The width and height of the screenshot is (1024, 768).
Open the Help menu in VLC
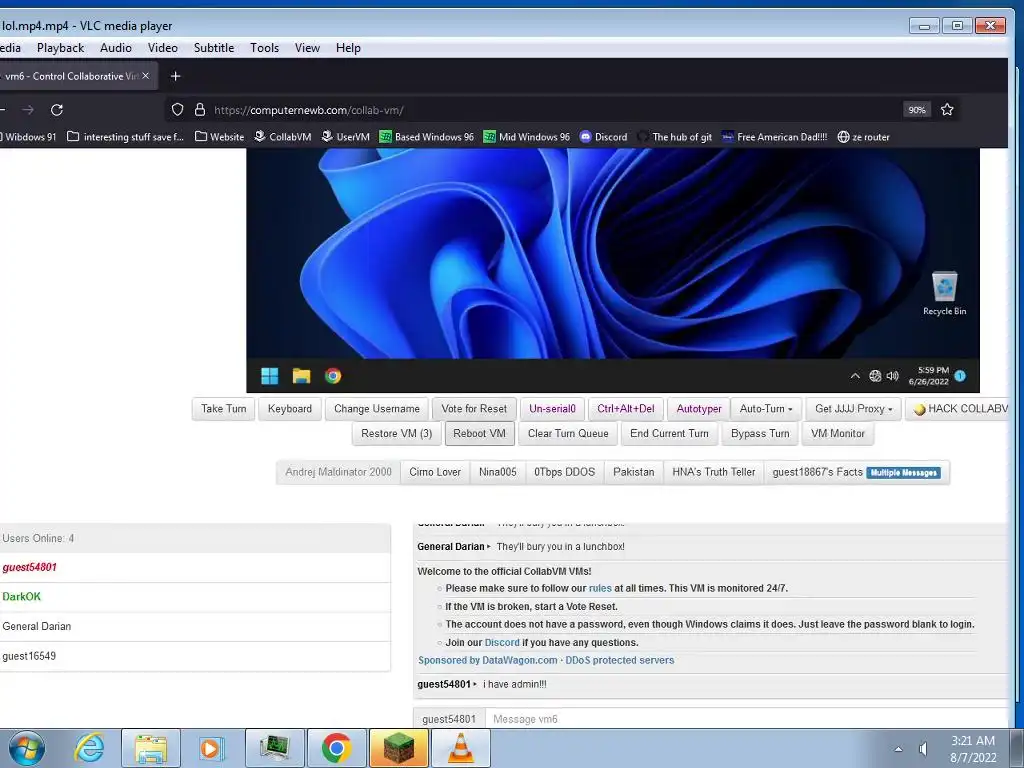tap(348, 48)
